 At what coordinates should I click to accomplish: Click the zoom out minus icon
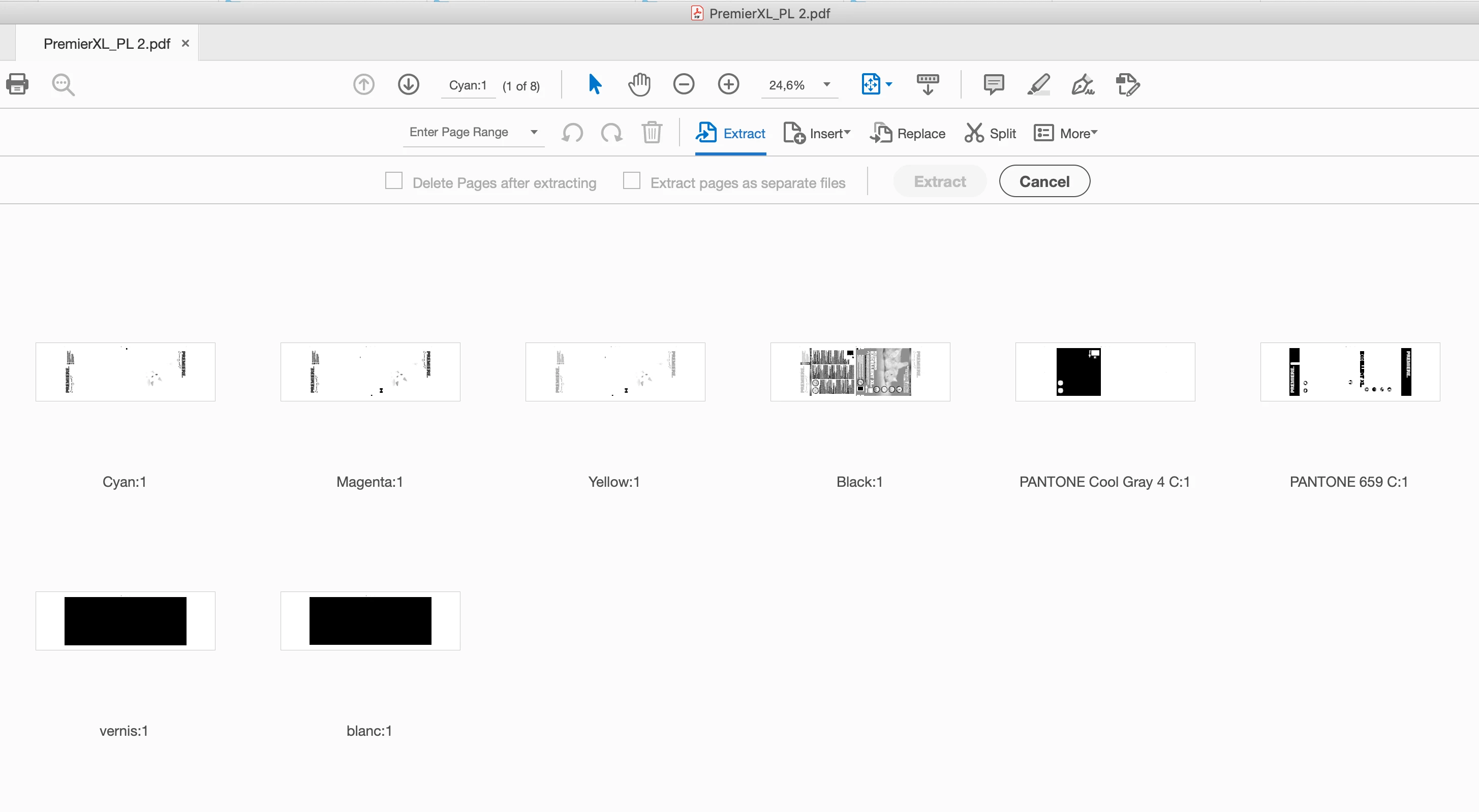683,84
